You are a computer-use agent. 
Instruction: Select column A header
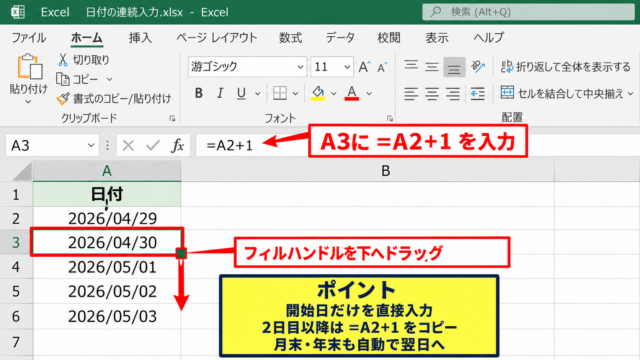click(x=107, y=171)
